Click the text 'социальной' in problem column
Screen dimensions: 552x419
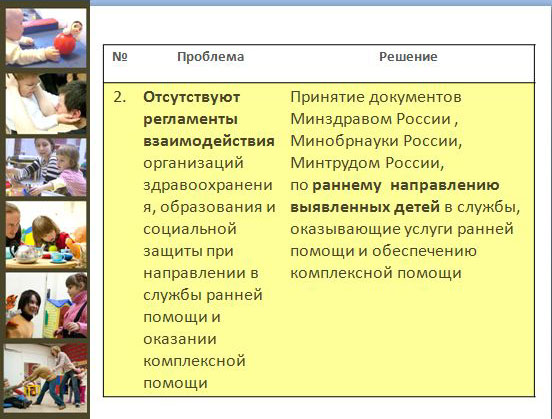point(190,229)
